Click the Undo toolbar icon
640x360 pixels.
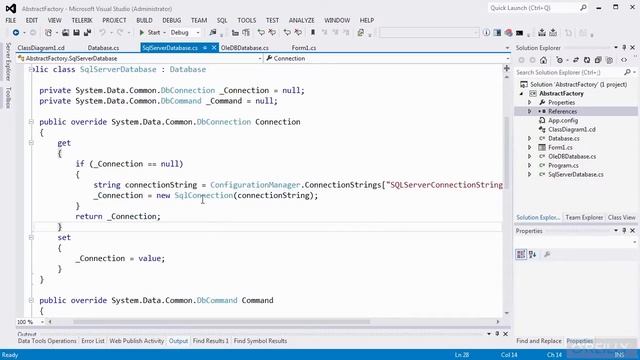tap(102, 32)
